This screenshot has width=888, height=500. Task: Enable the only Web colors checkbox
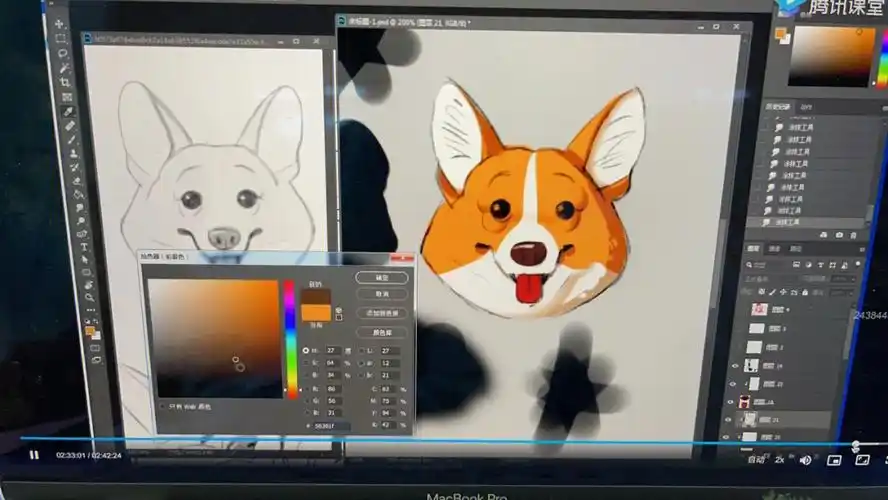[163, 407]
